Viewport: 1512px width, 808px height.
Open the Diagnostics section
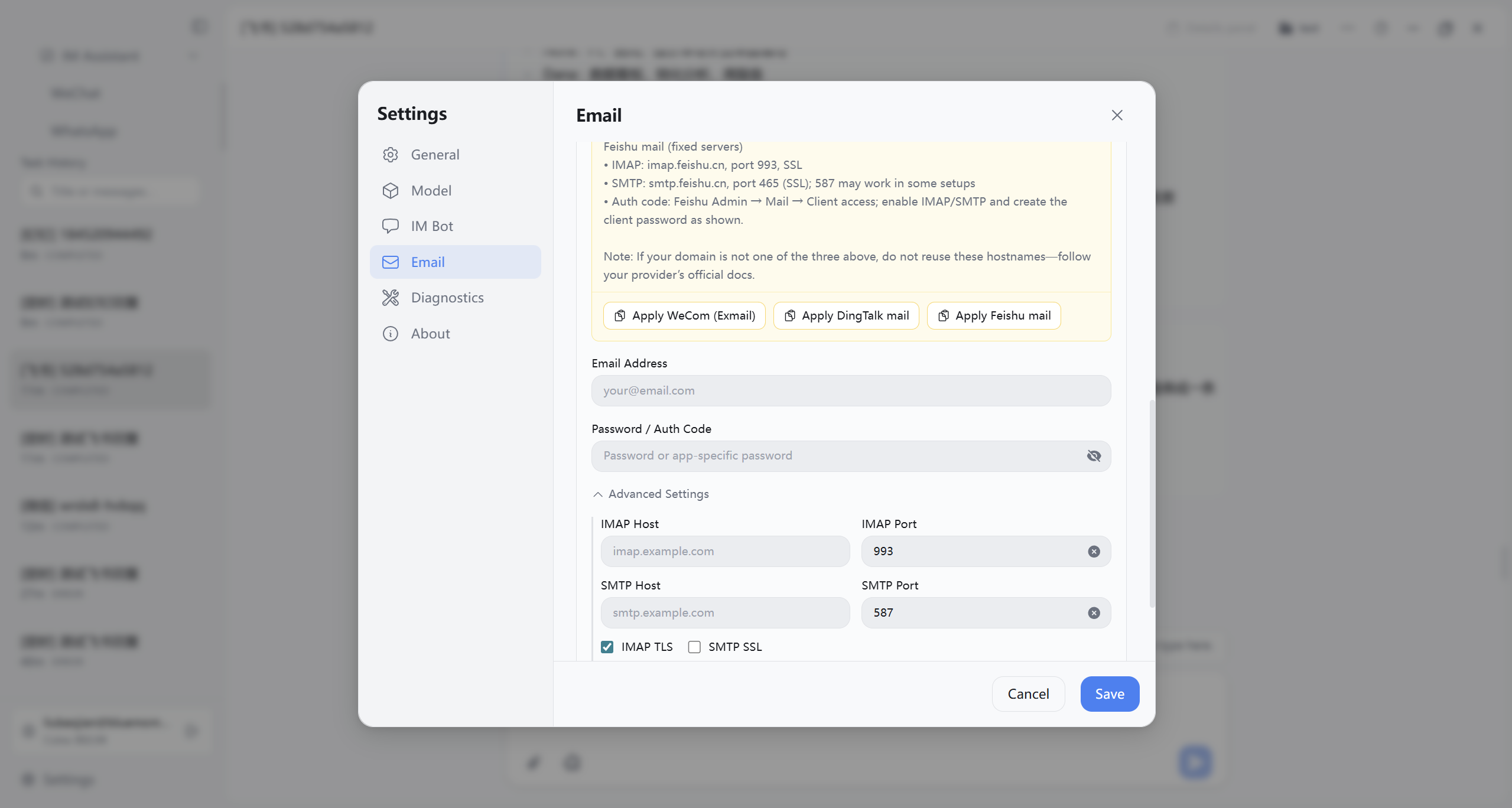point(455,298)
